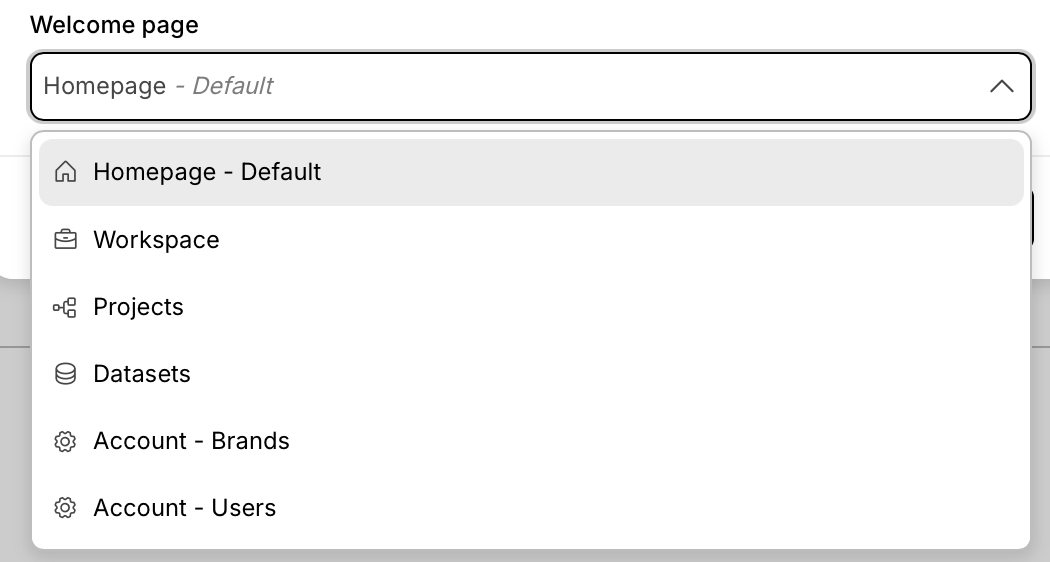The width and height of the screenshot is (1050, 562).
Task: Click the gear icon for Account - Users
Action: (x=65, y=508)
